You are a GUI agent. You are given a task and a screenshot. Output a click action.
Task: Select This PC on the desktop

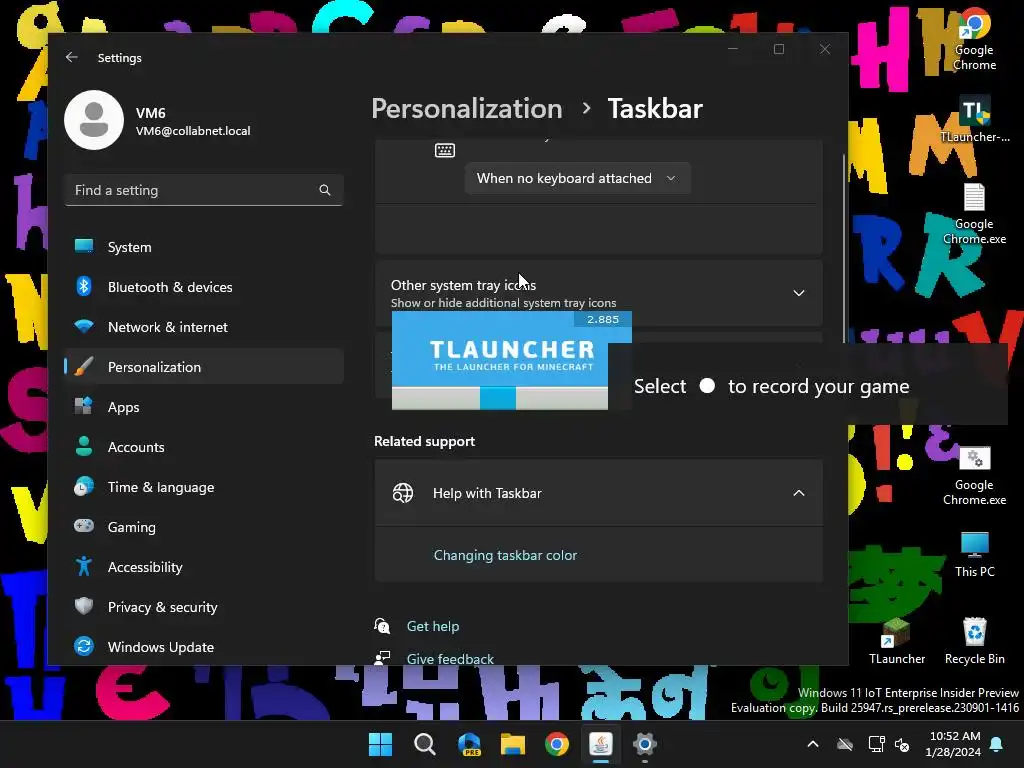(x=974, y=554)
